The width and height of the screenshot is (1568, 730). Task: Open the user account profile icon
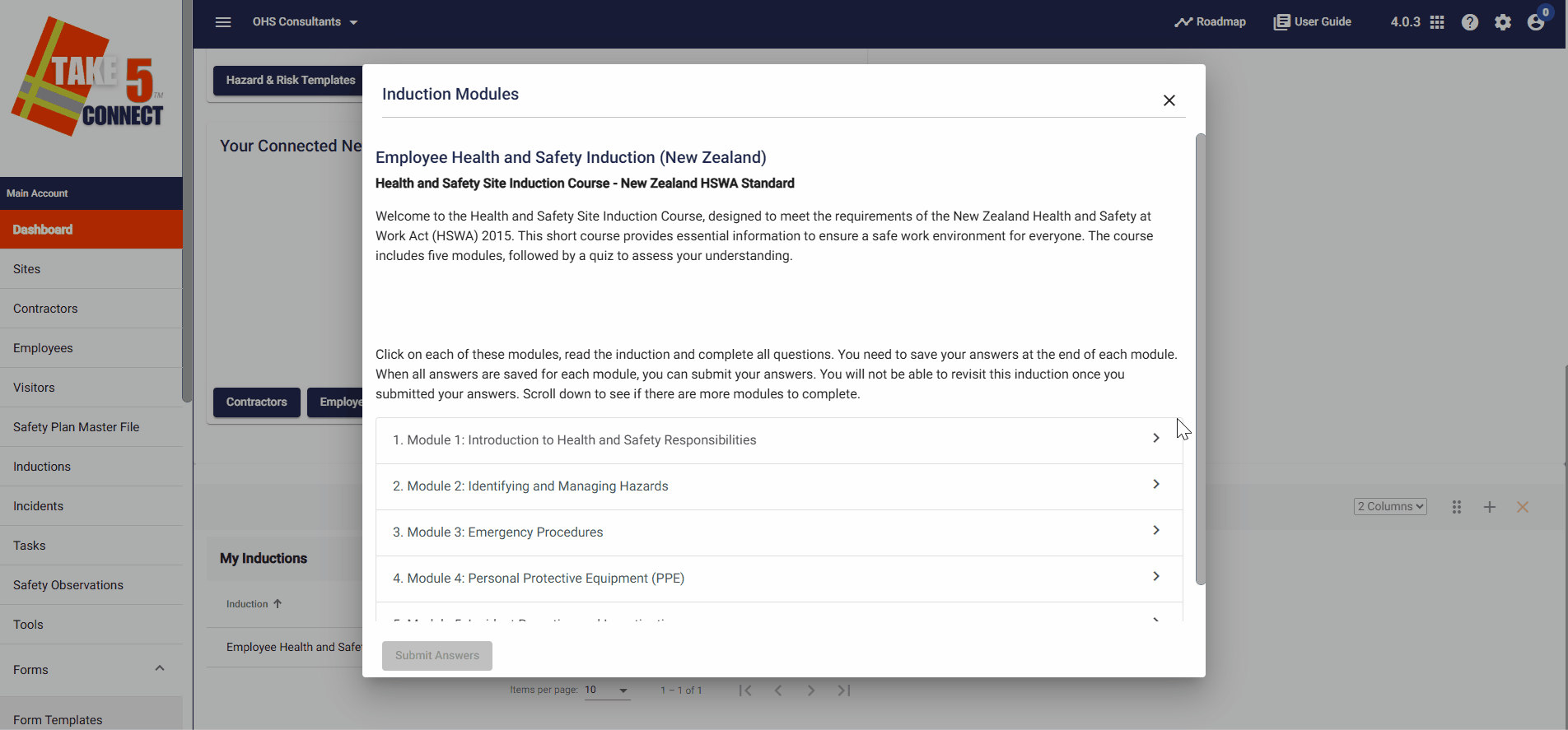pyautogui.click(x=1537, y=22)
